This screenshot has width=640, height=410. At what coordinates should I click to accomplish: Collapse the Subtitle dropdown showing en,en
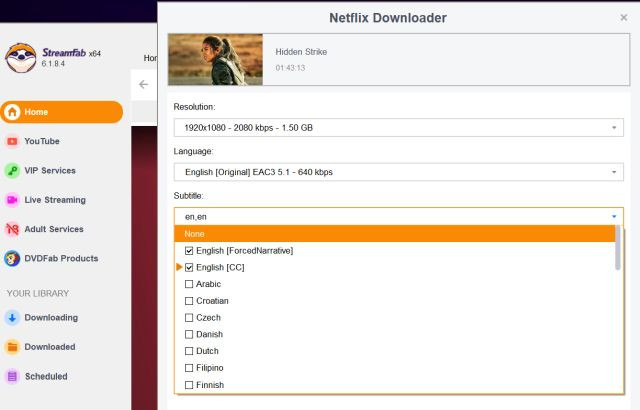click(398, 217)
